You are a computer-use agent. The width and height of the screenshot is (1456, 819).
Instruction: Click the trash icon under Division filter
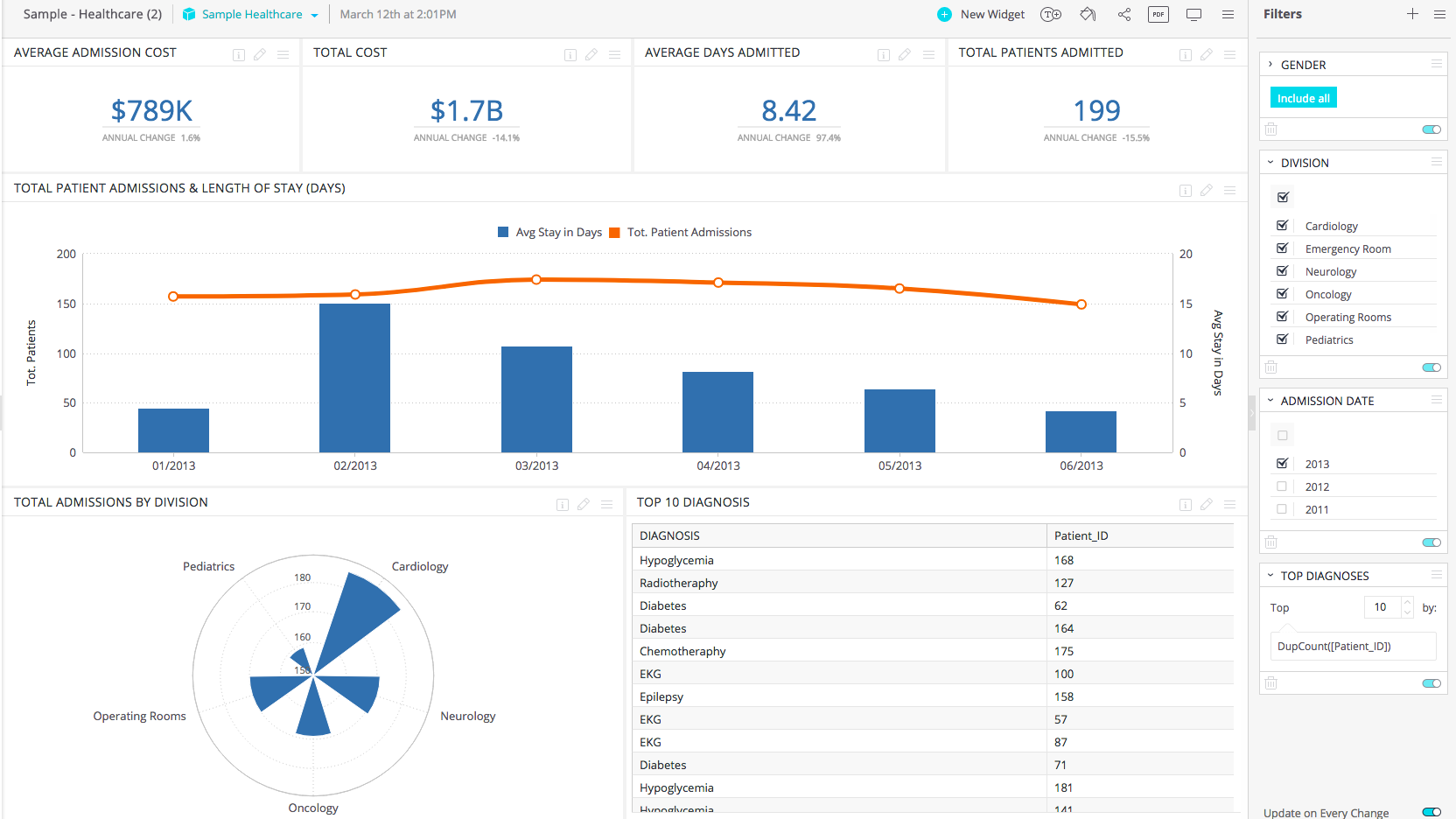pyautogui.click(x=1271, y=367)
